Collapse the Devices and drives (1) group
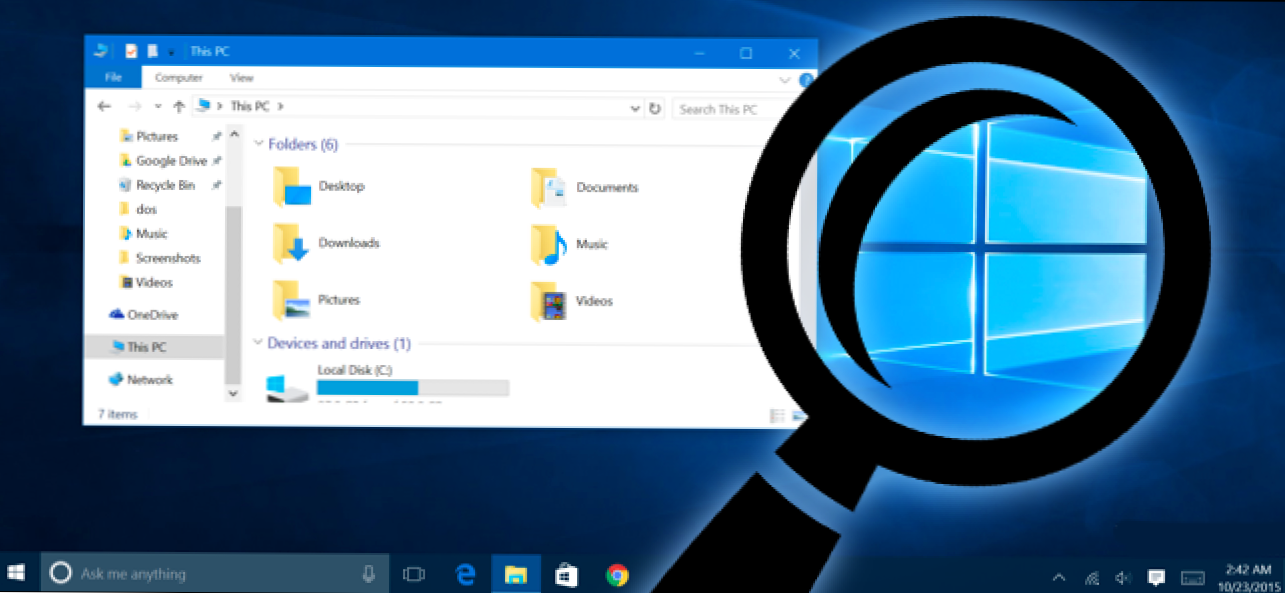The width and height of the screenshot is (1285, 593). [259, 343]
